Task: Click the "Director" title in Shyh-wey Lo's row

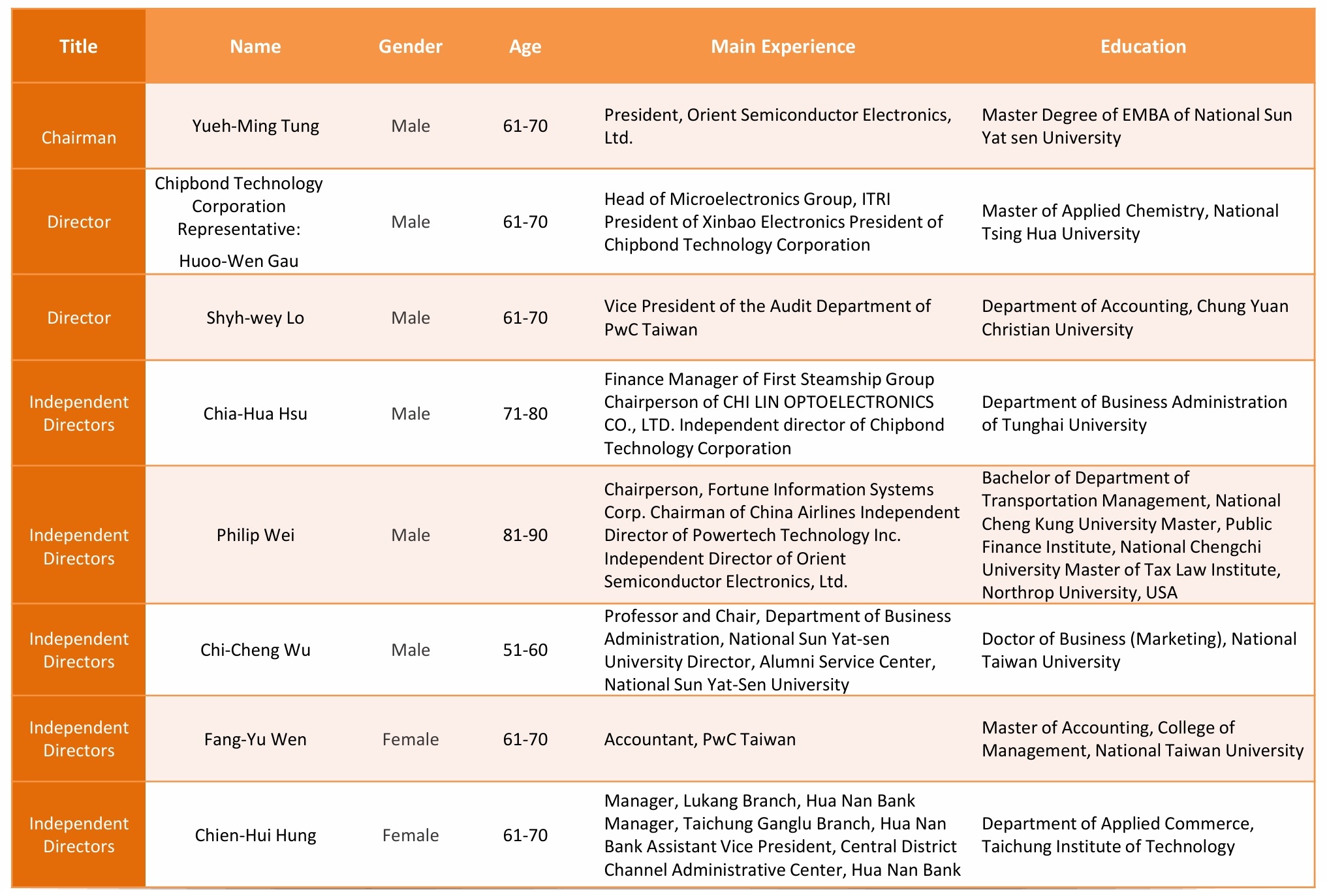Action: pyautogui.click(x=79, y=318)
